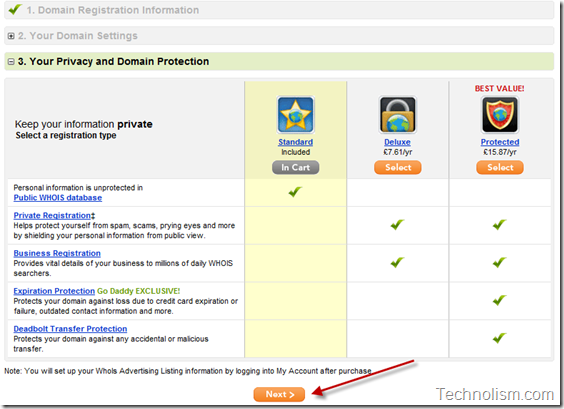Click the Protected shield icon
Screen dimensions: 564x409
click(500, 115)
